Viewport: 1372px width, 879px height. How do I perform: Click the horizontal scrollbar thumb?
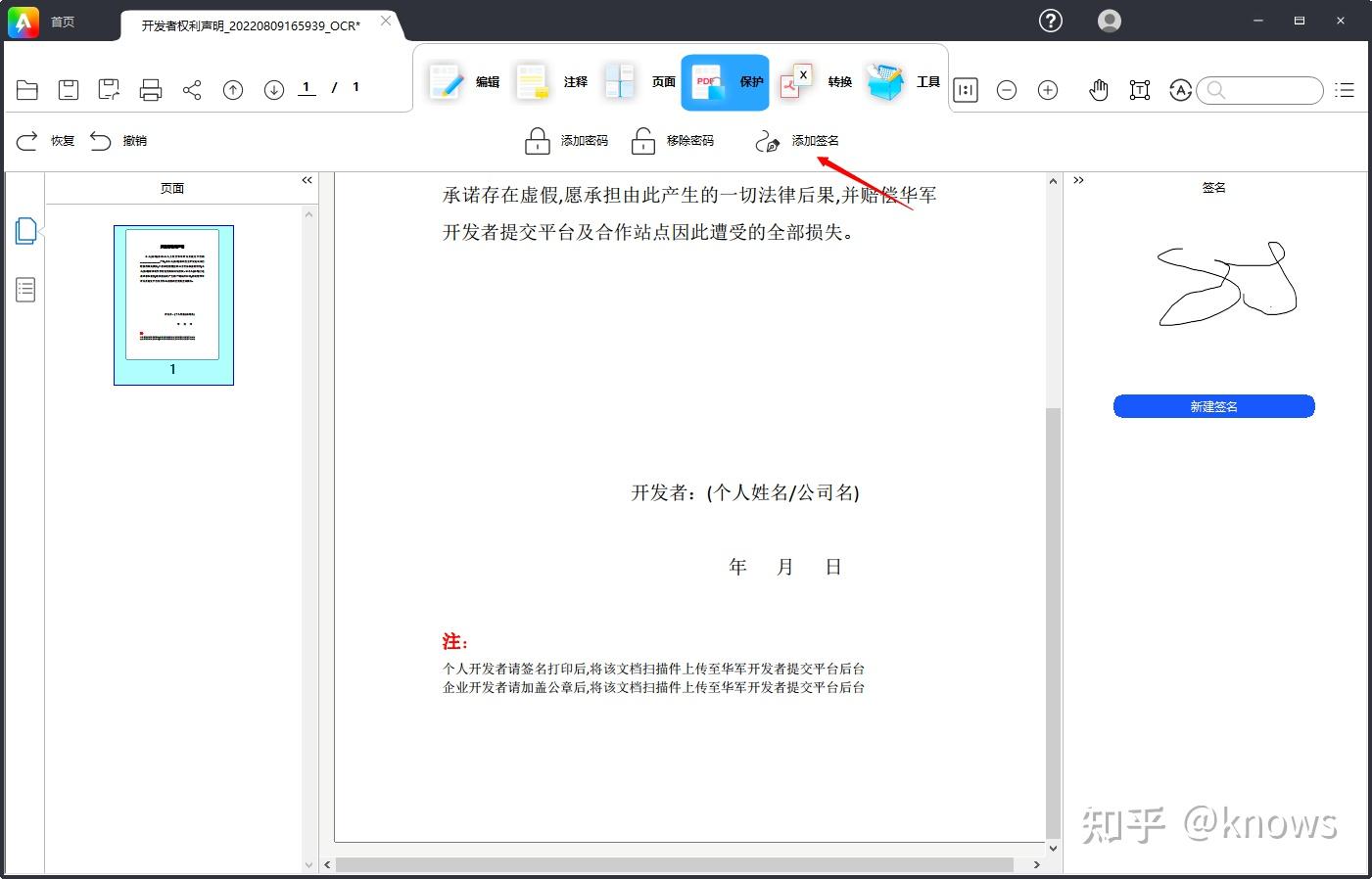tap(675, 865)
